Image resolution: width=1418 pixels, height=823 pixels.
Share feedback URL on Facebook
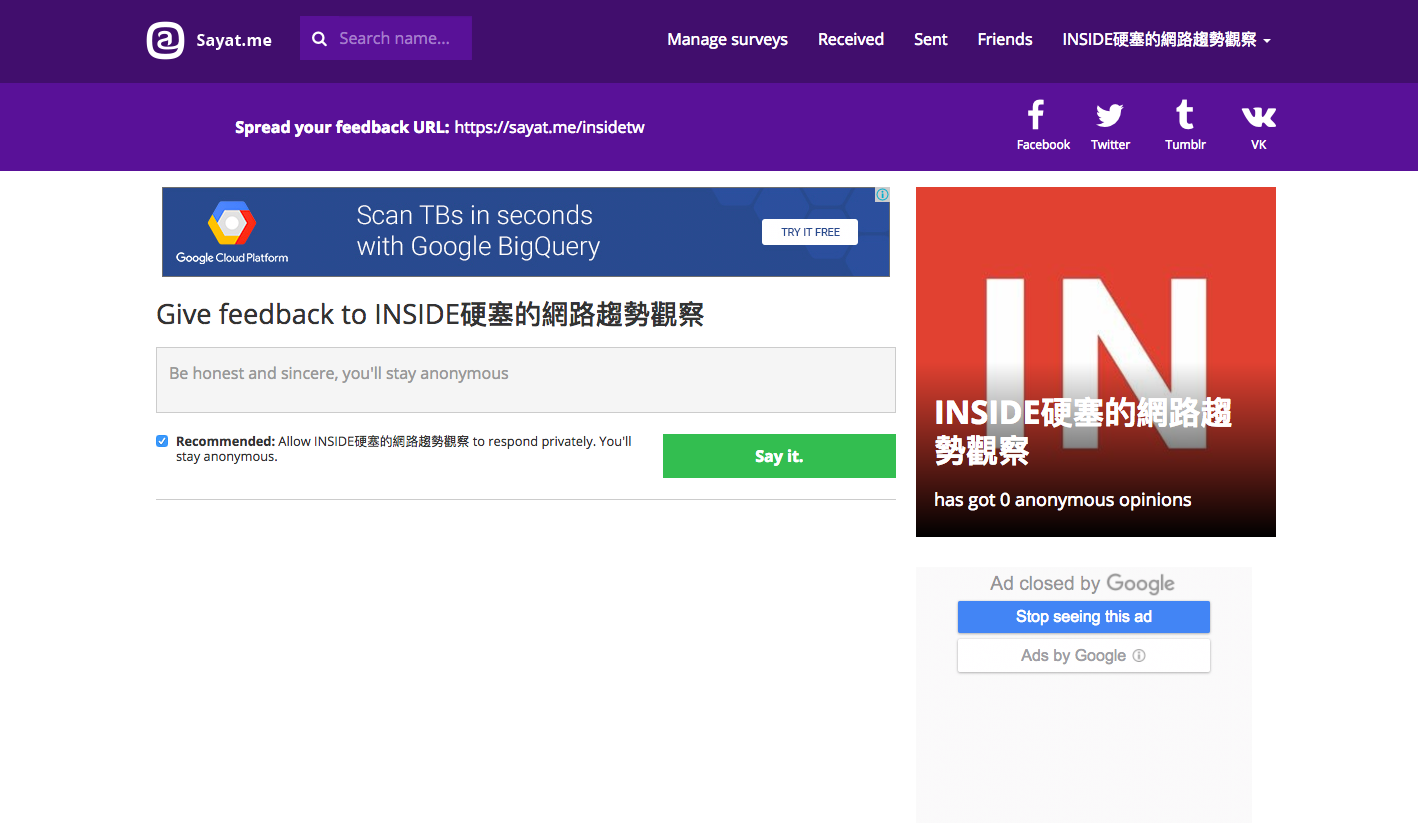coord(1043,126)
